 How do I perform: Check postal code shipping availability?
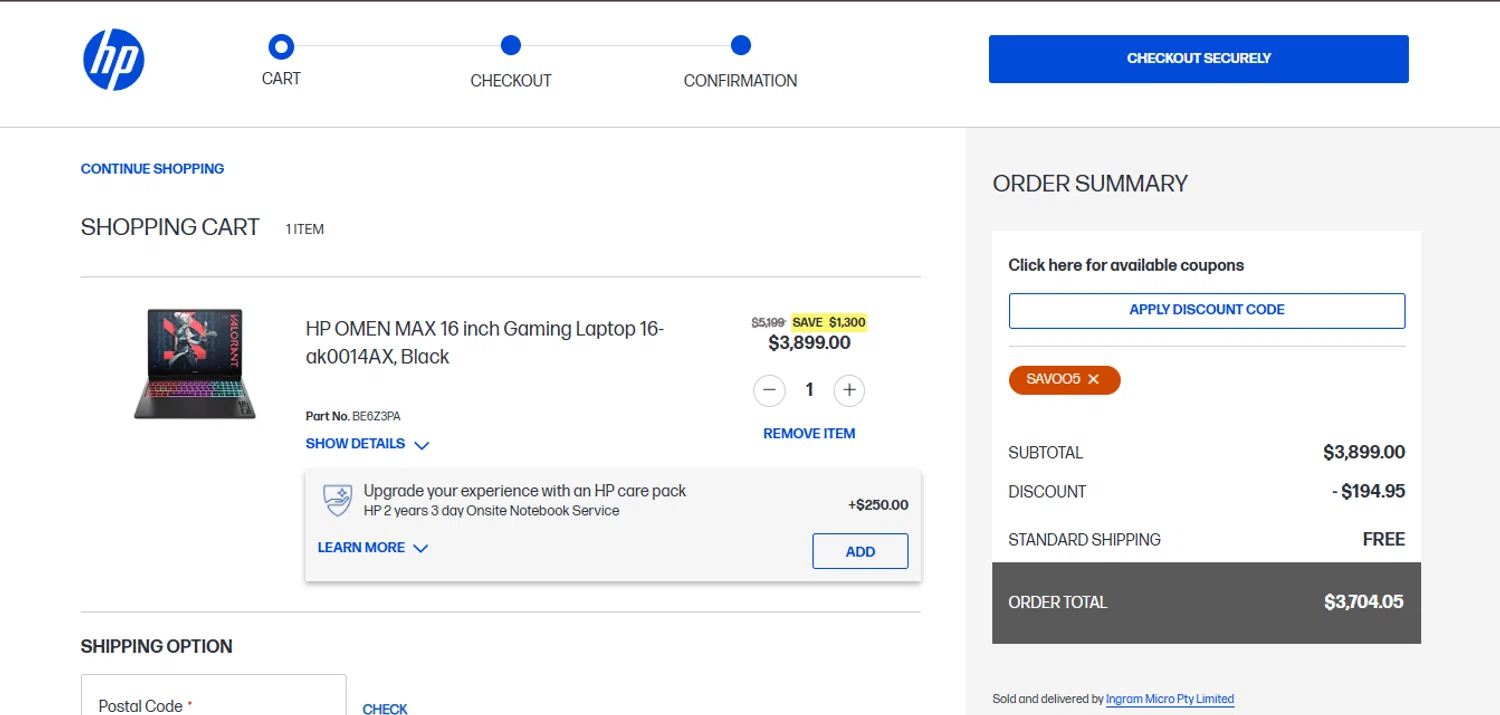click(x=384, y=709)
